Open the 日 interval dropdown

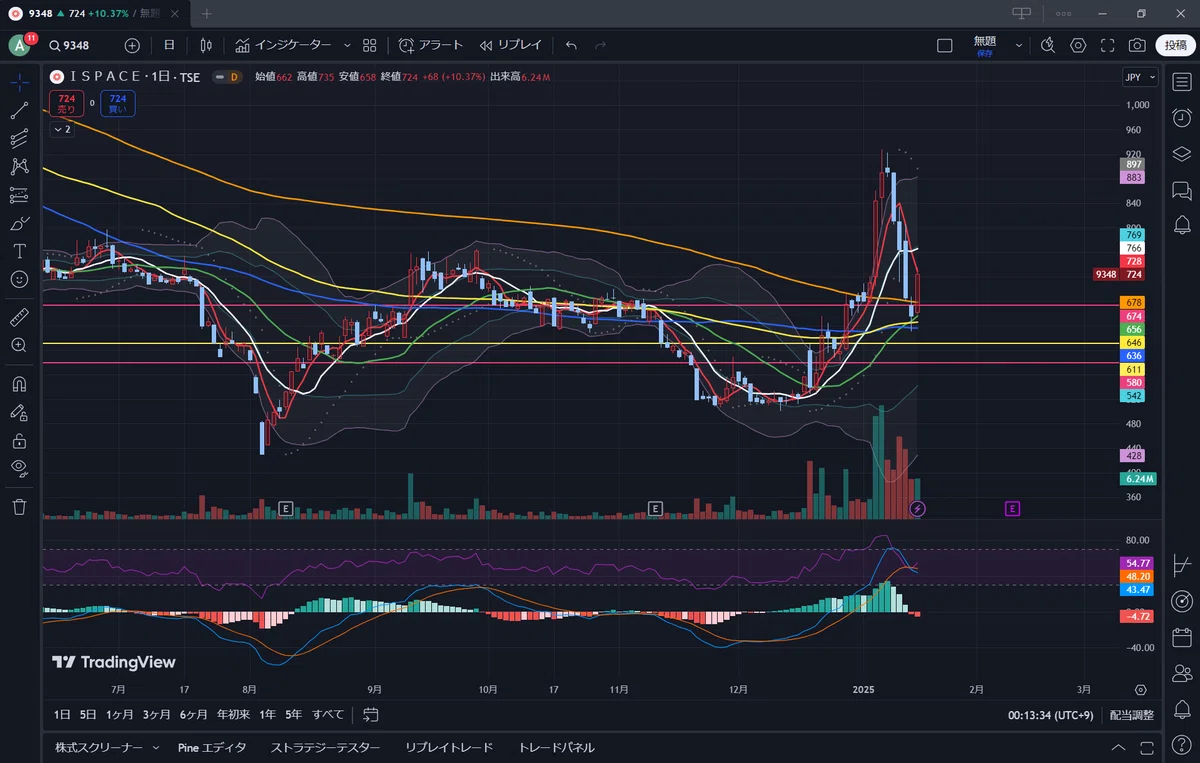coord(169,45)
